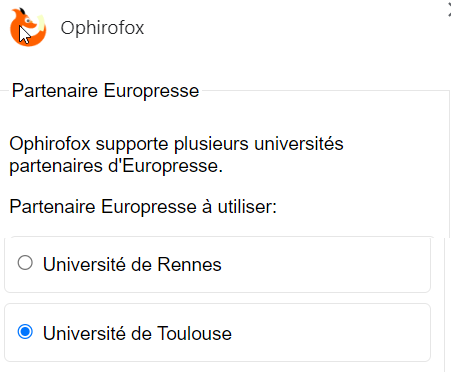Keep Toulouse as the Europresse partner
The width and height of the screenshot is (451, 372).
click(25, 332)
